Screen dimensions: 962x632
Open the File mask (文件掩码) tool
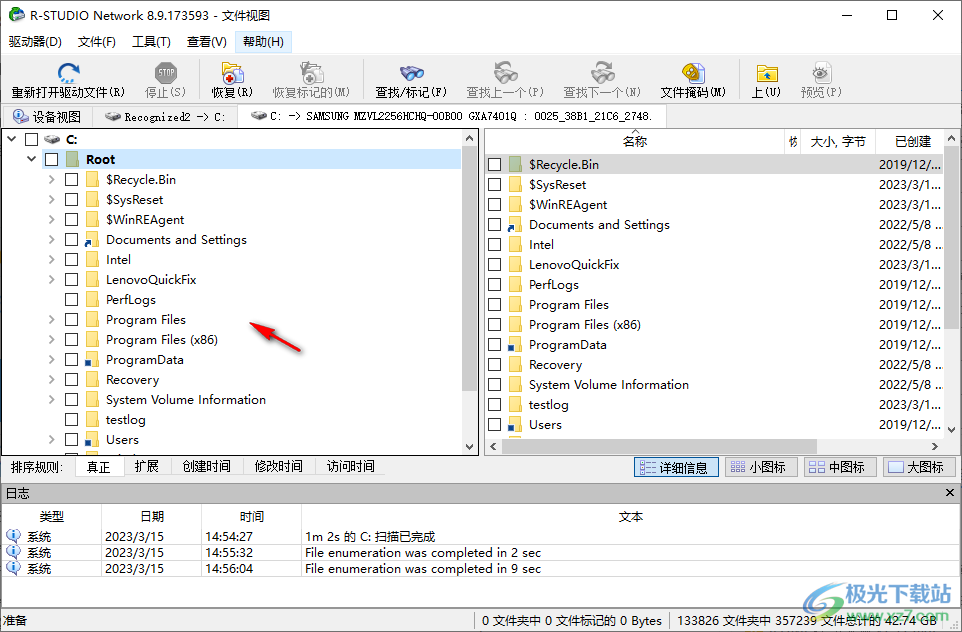pyautogui.click(x=693, y=73)
